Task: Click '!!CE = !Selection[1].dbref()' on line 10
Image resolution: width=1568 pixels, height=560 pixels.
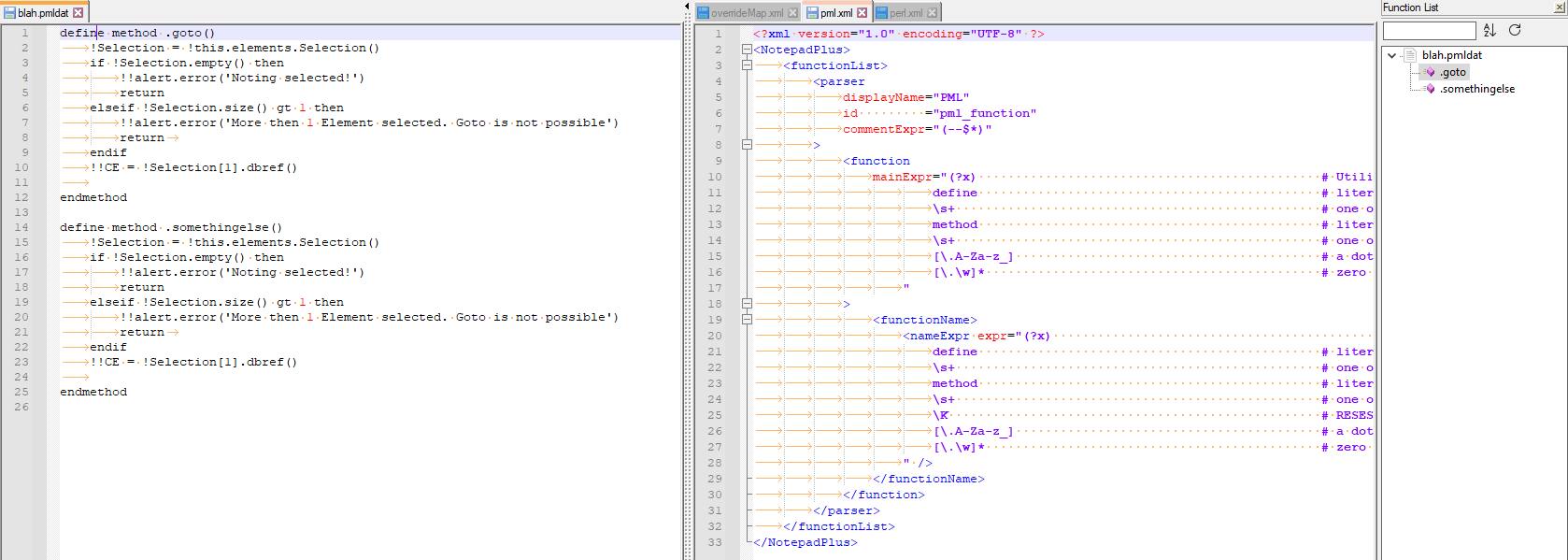Action: pos(193,167)
